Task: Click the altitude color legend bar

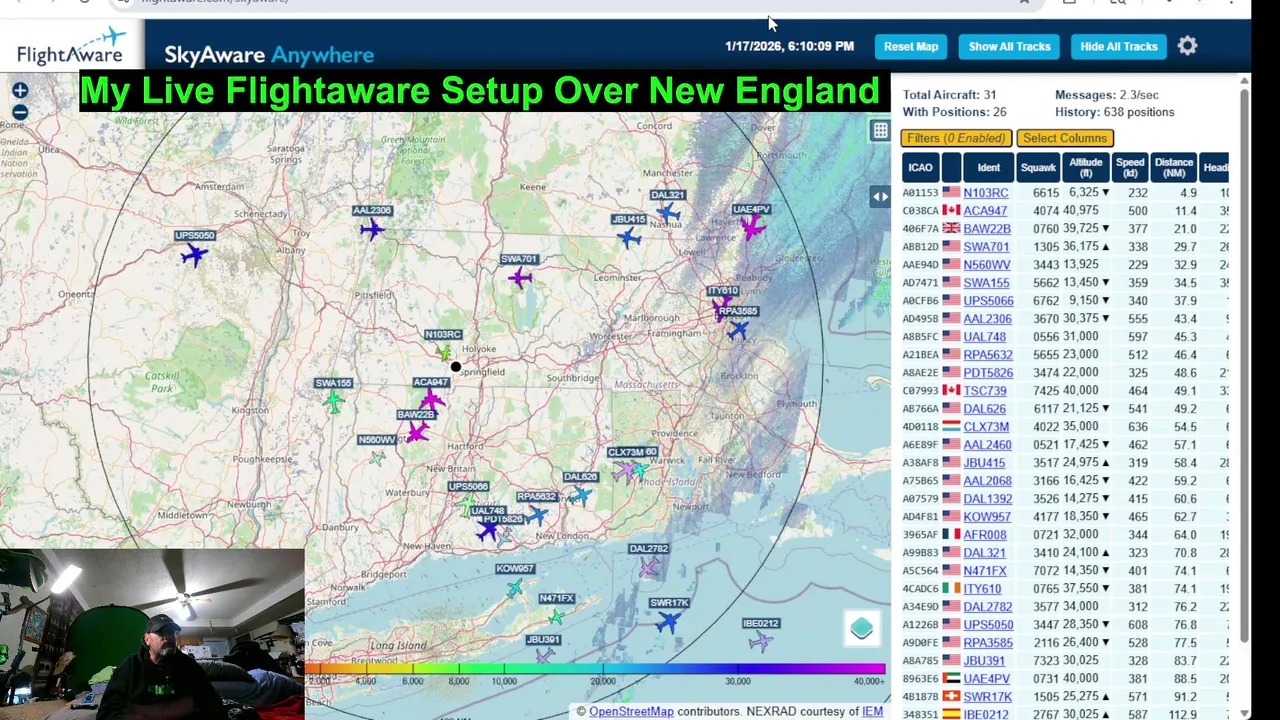Action: 595,669
